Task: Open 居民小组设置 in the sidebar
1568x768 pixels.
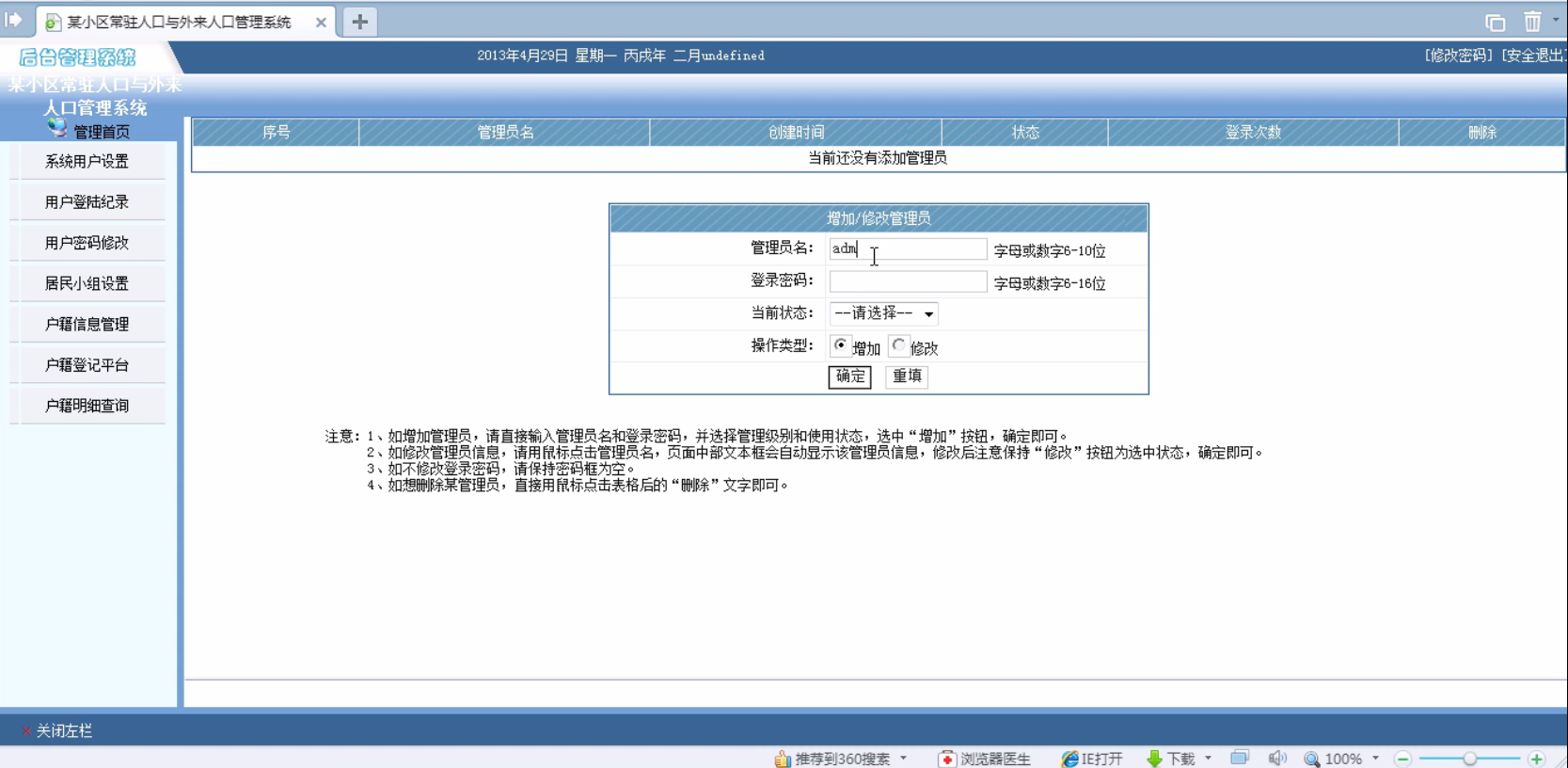Action: coord(87,283)
